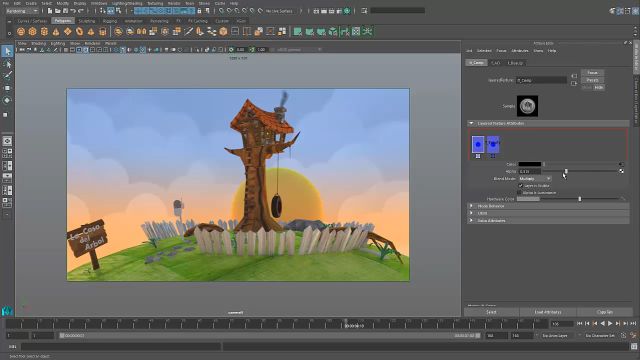Adjust the Alpha slider handle

coord(566,171)
